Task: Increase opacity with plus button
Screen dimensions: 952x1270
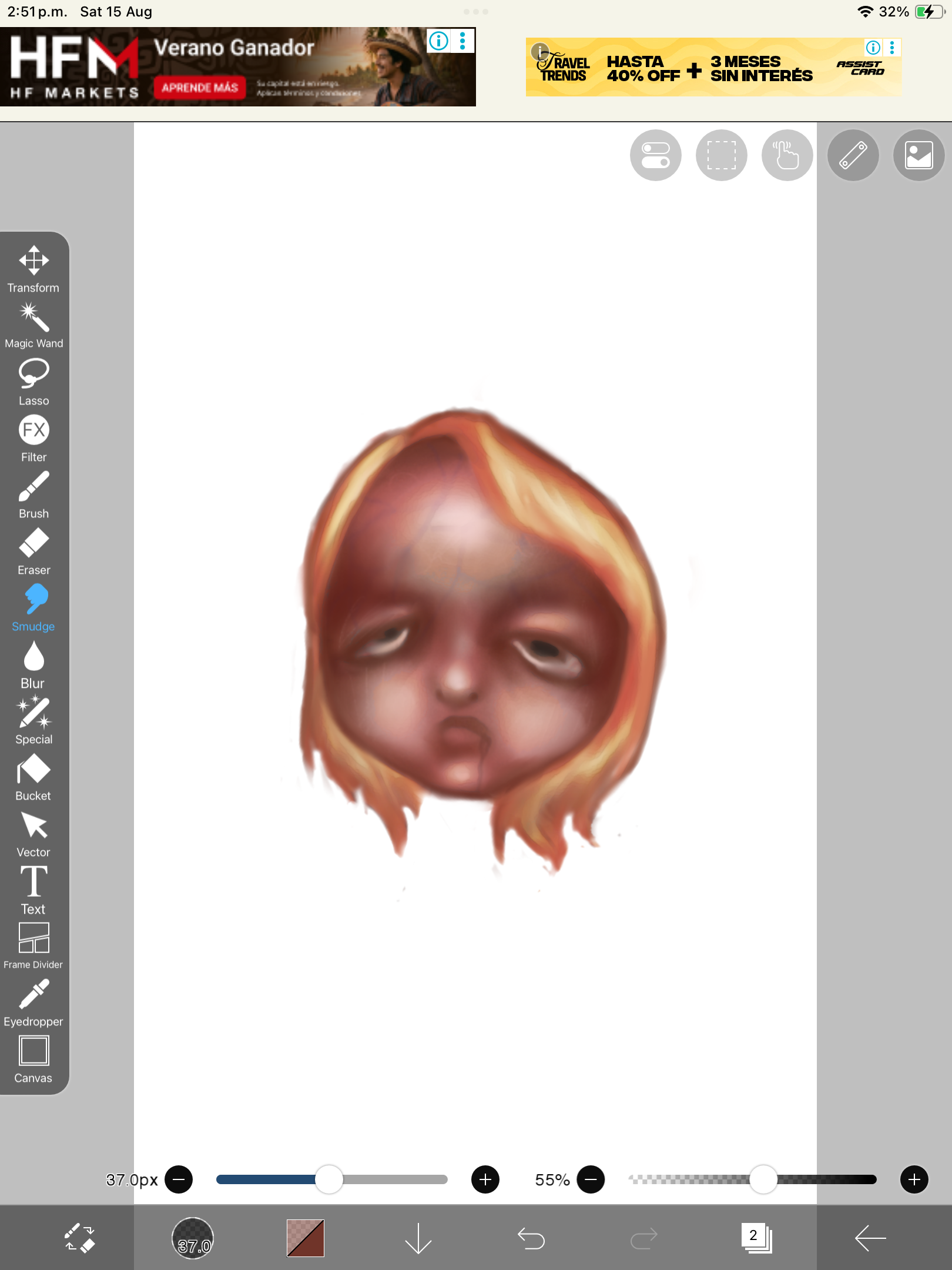Action: (x=914, y=1179)
